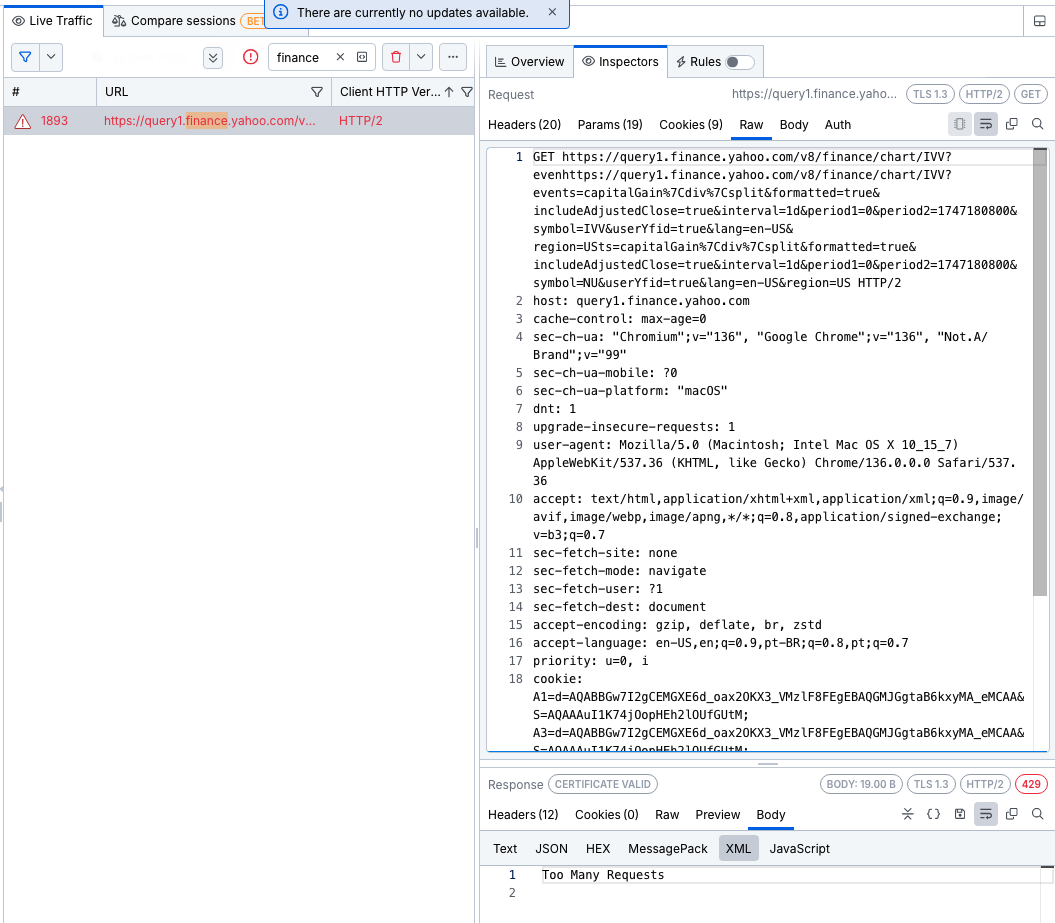The image size is (1055, 923).
Task: Toggle word wrap in the request viewer
Action: pyautogui.click(x=985, y=124)
